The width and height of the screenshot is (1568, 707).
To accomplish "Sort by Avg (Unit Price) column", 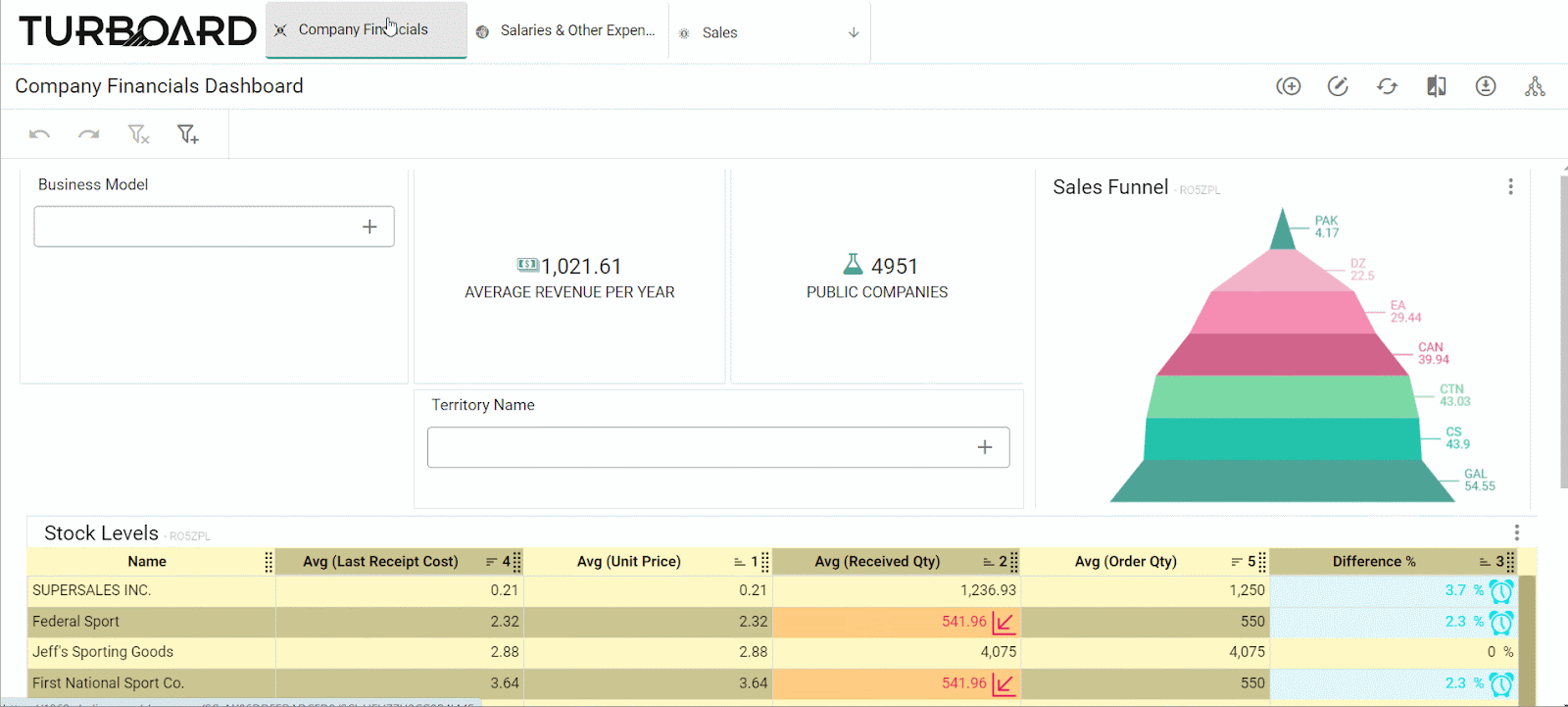I will tap(628, 562).
